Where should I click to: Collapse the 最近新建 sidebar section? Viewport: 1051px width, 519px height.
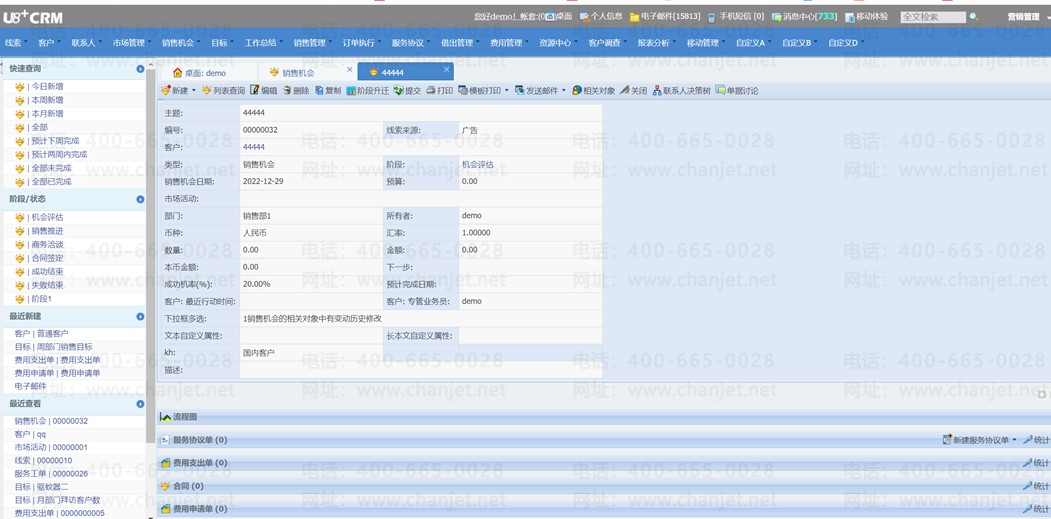[140, 316]
